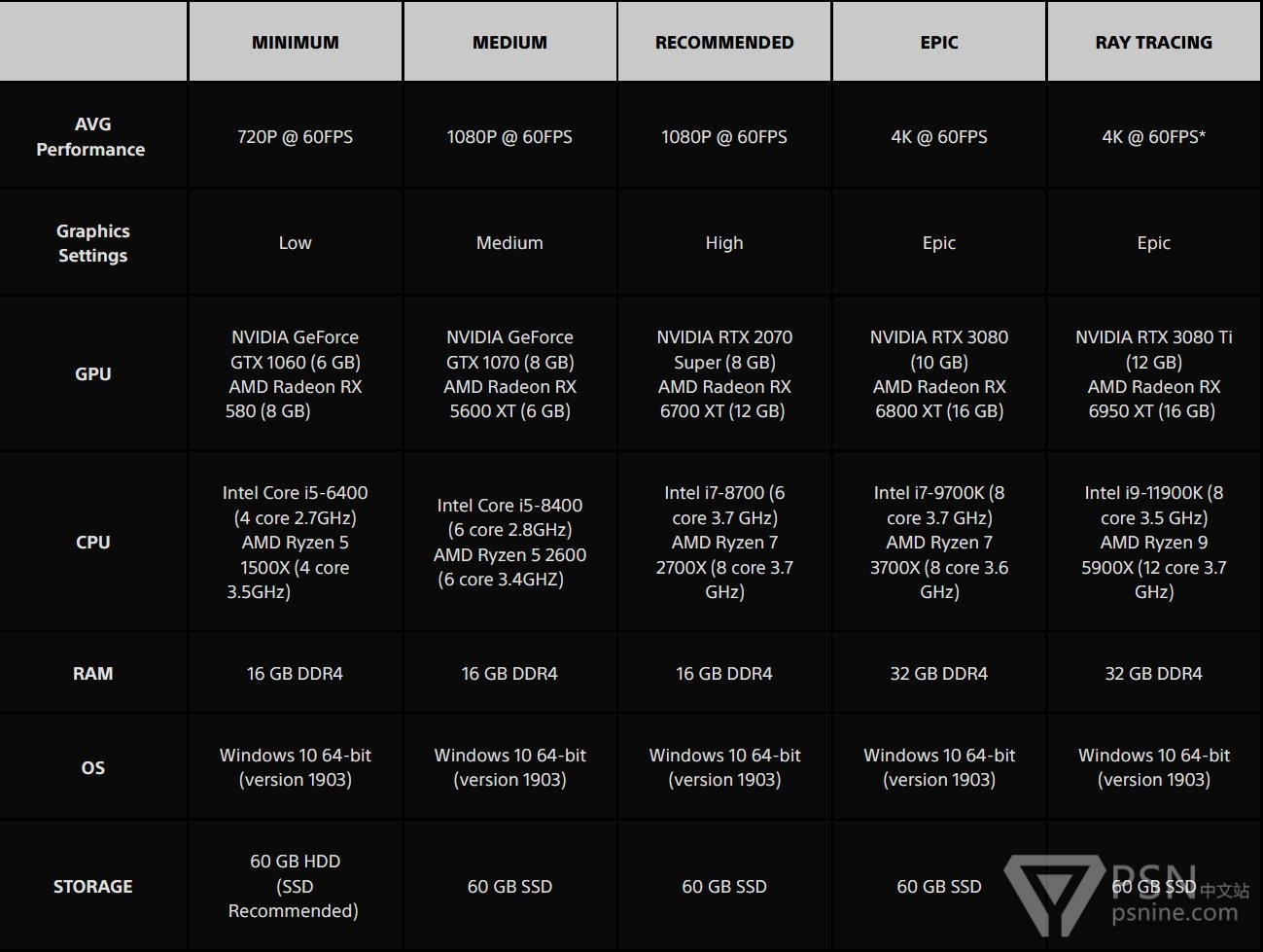The height and width of the screenshot is (952, 1263).
Task: Select the NVIDIA RTX 3080 Ti GPU cell
Action: [x=1153, y=374]
